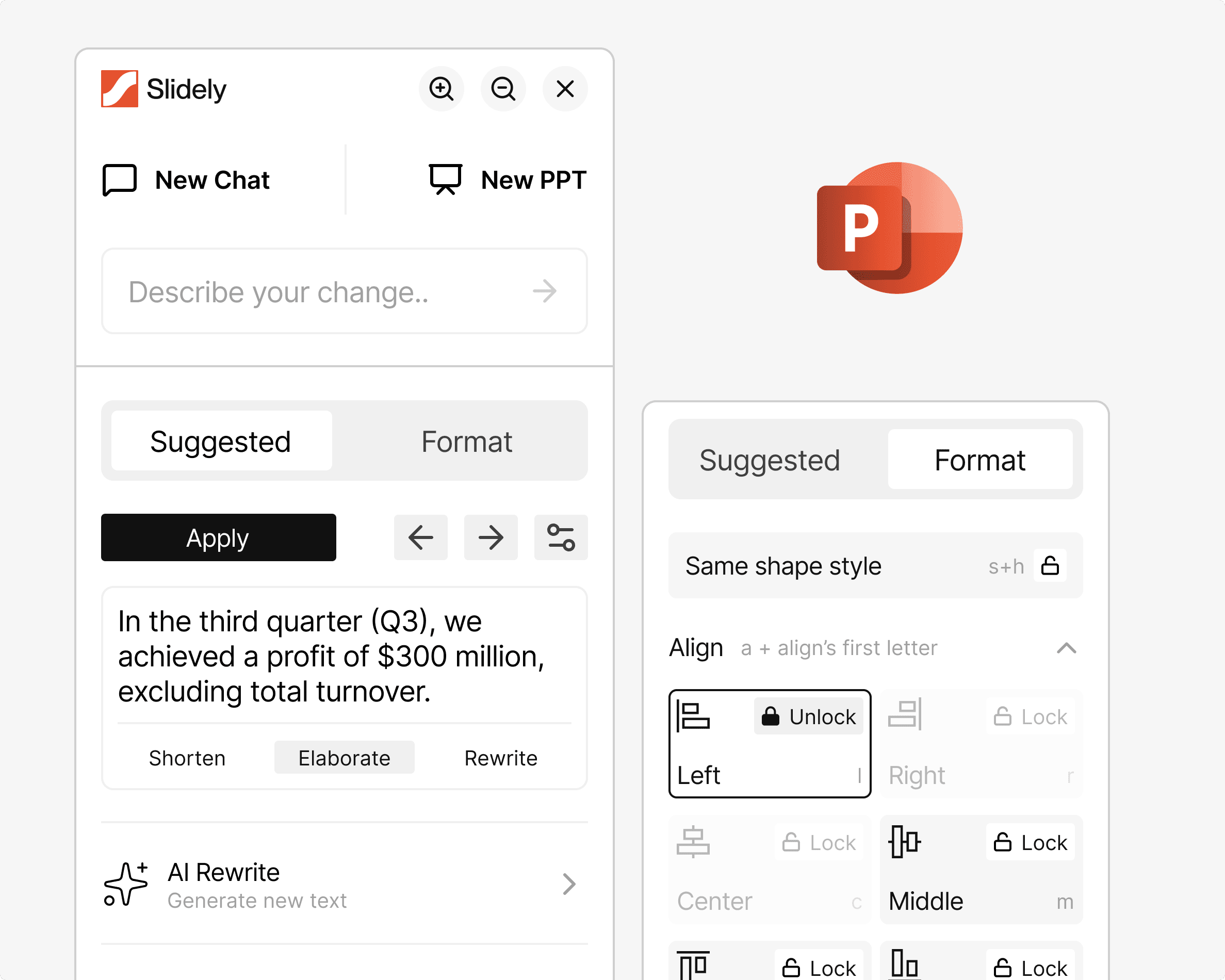The width and height of the screenshot is (1225, 980).
Task: Select the Zoom In magnifier icon
Action: [x=442, y=89]
